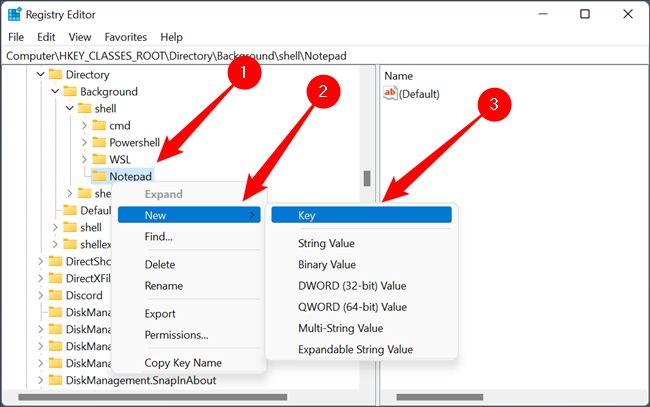Click the WSL folder icon

pyautogui.click(x=99, y=159)
